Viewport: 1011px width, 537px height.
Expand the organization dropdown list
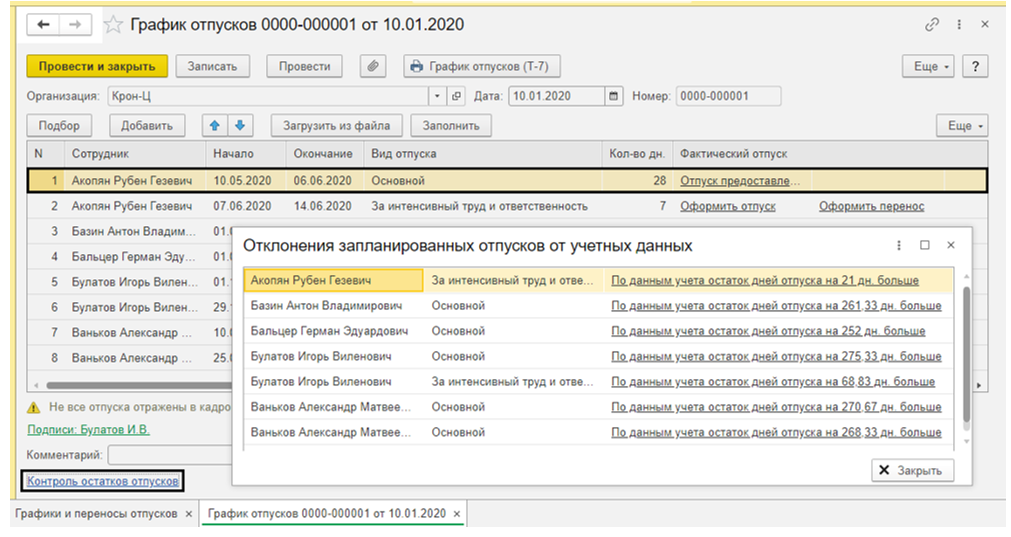(x=437, y=96)
